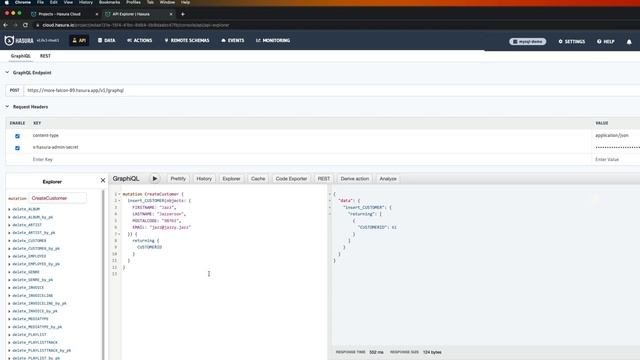
Task: Open the notifications bell icon
Action: point(629,42)
